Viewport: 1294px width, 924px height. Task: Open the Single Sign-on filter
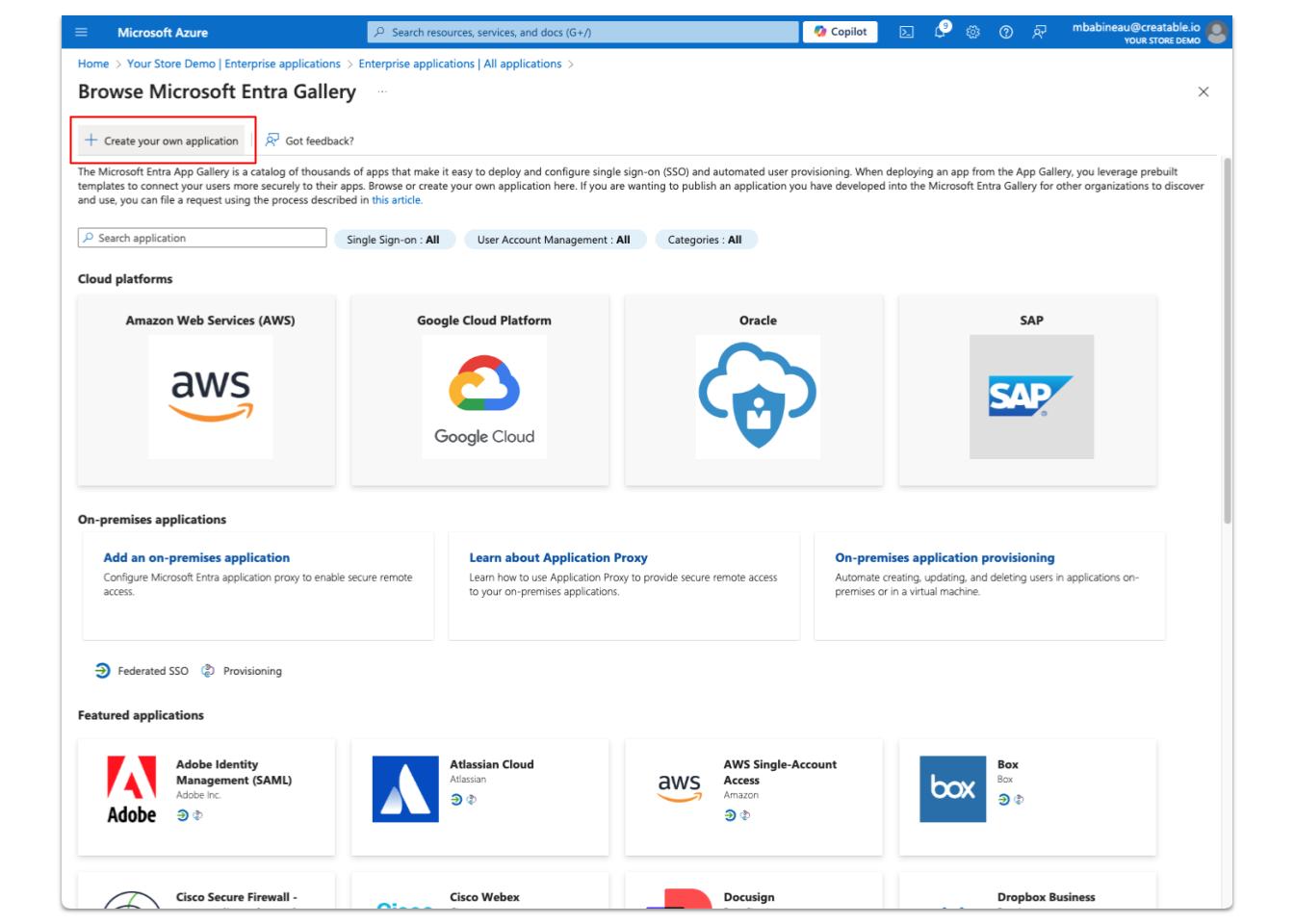pyautogui.click(x=393, y=240)
